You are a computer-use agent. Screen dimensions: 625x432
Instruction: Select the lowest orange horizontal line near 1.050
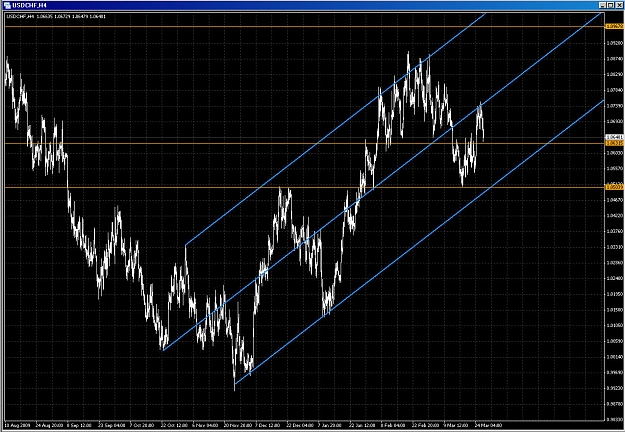point(305,187)
